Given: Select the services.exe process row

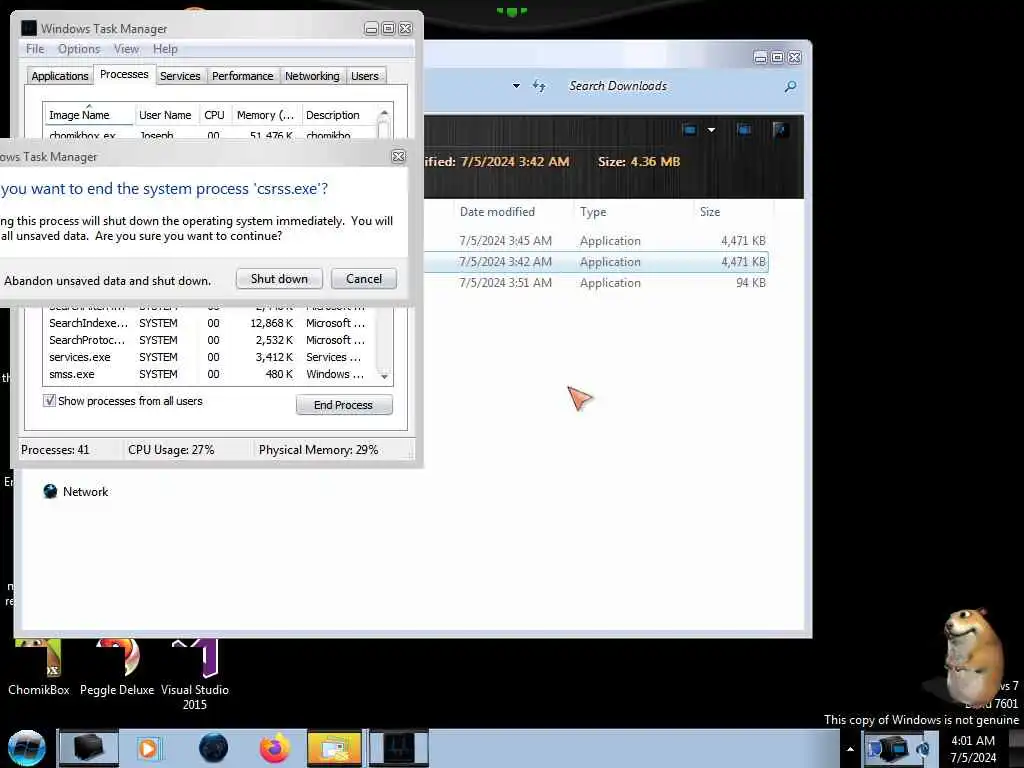Looking at the screenshot, I should pos(209,357).
